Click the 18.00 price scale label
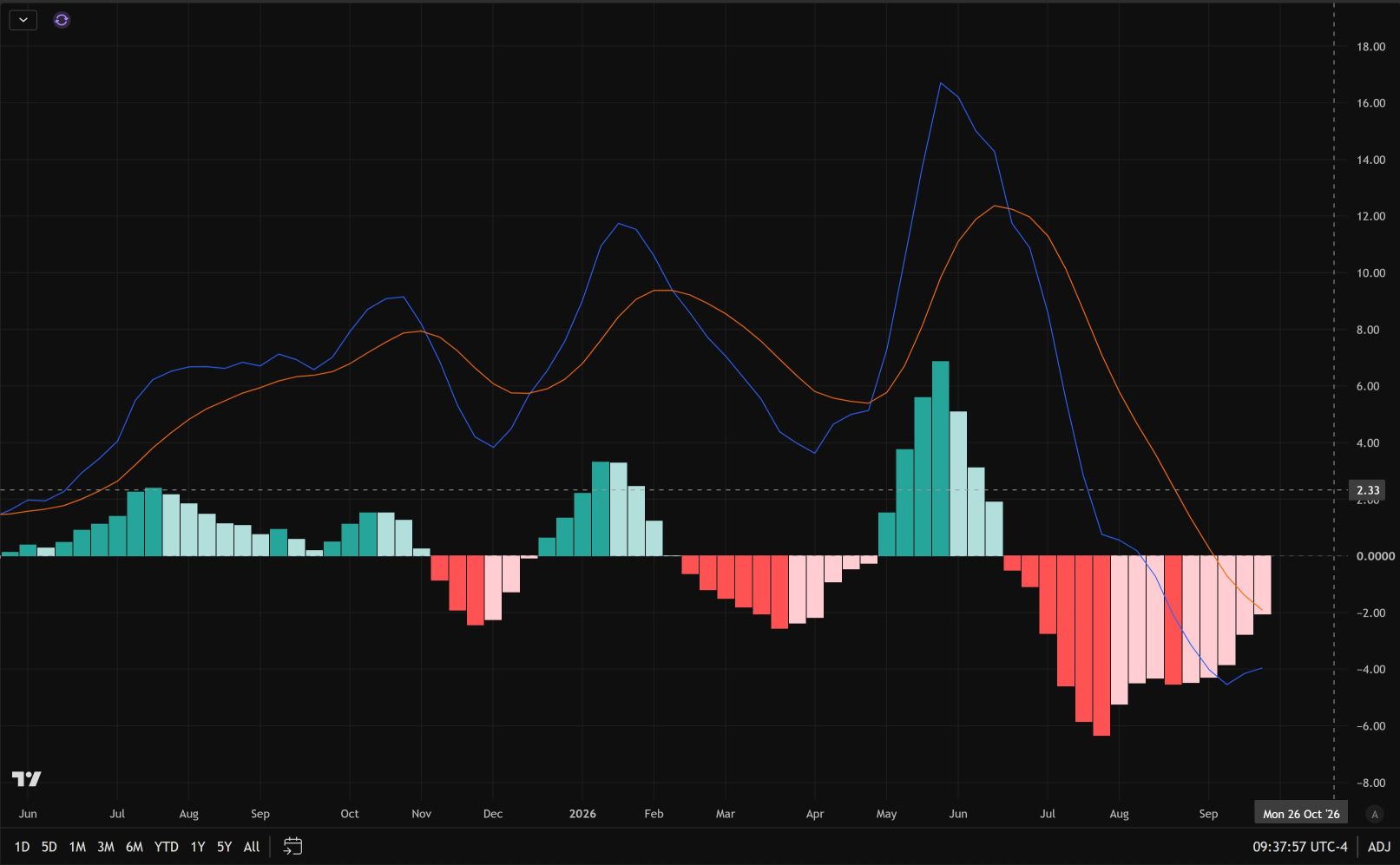Viewport: 1400px width, 865px height. (1371, 47)
